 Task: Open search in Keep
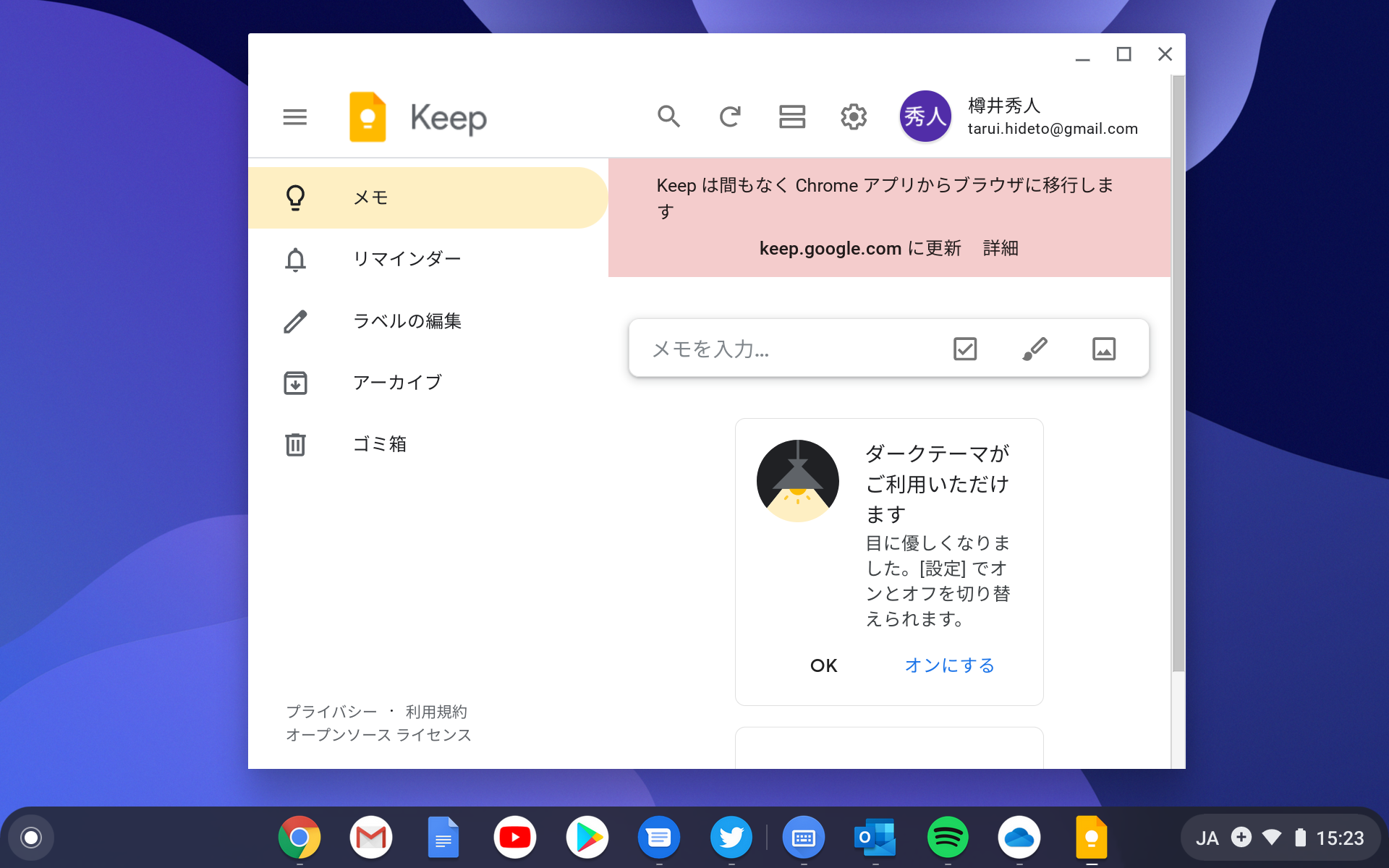coord(669,116)
